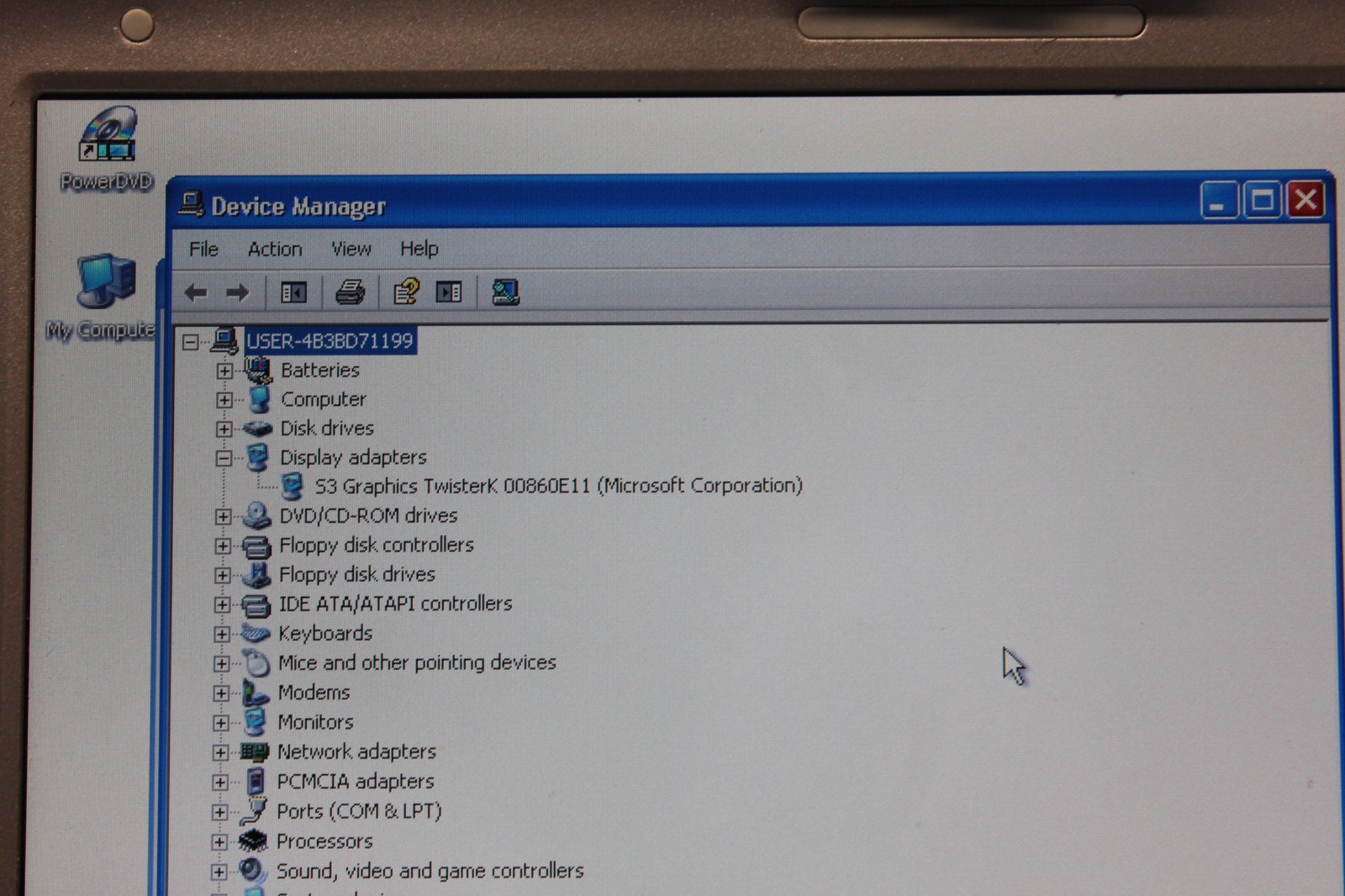Open the Action menu

coord(275,249)
